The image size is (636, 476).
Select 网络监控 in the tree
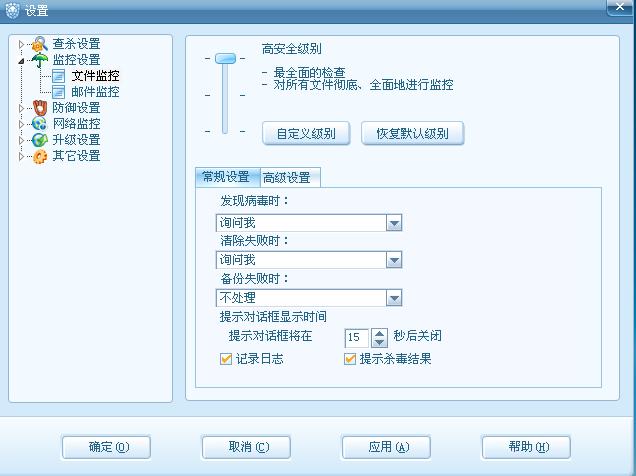point(77,124)
